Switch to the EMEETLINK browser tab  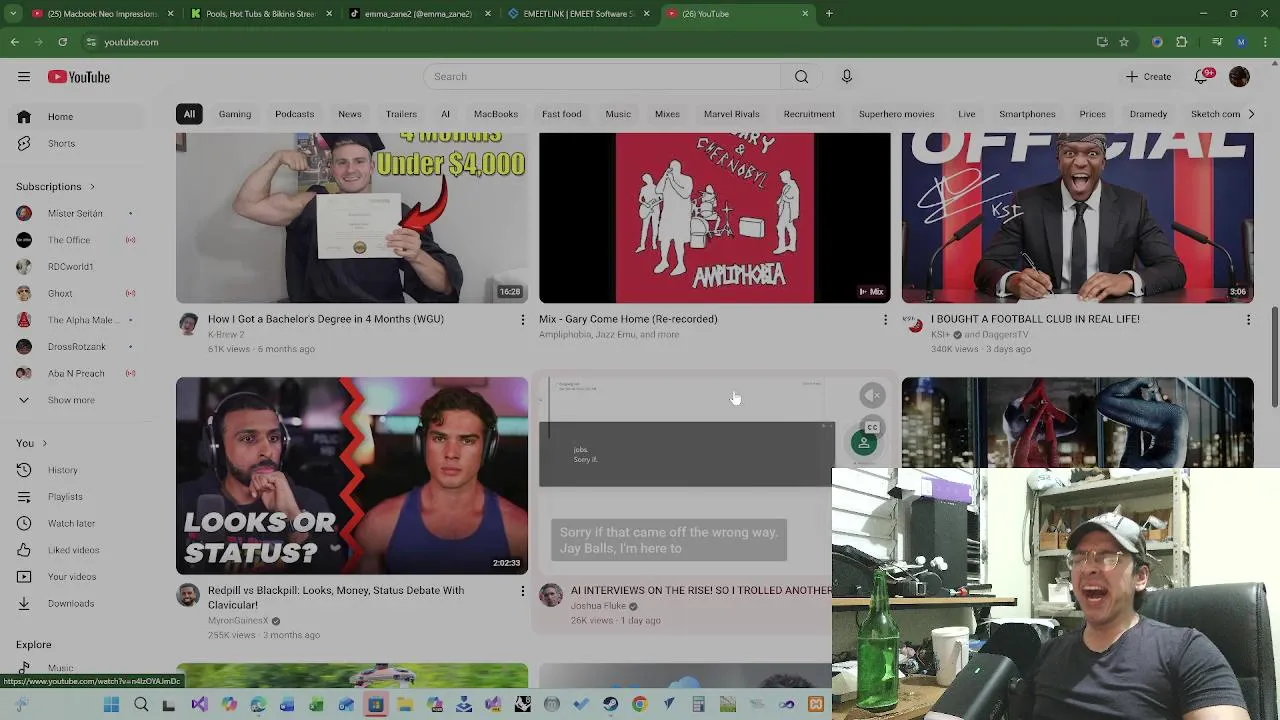[578, 14]
